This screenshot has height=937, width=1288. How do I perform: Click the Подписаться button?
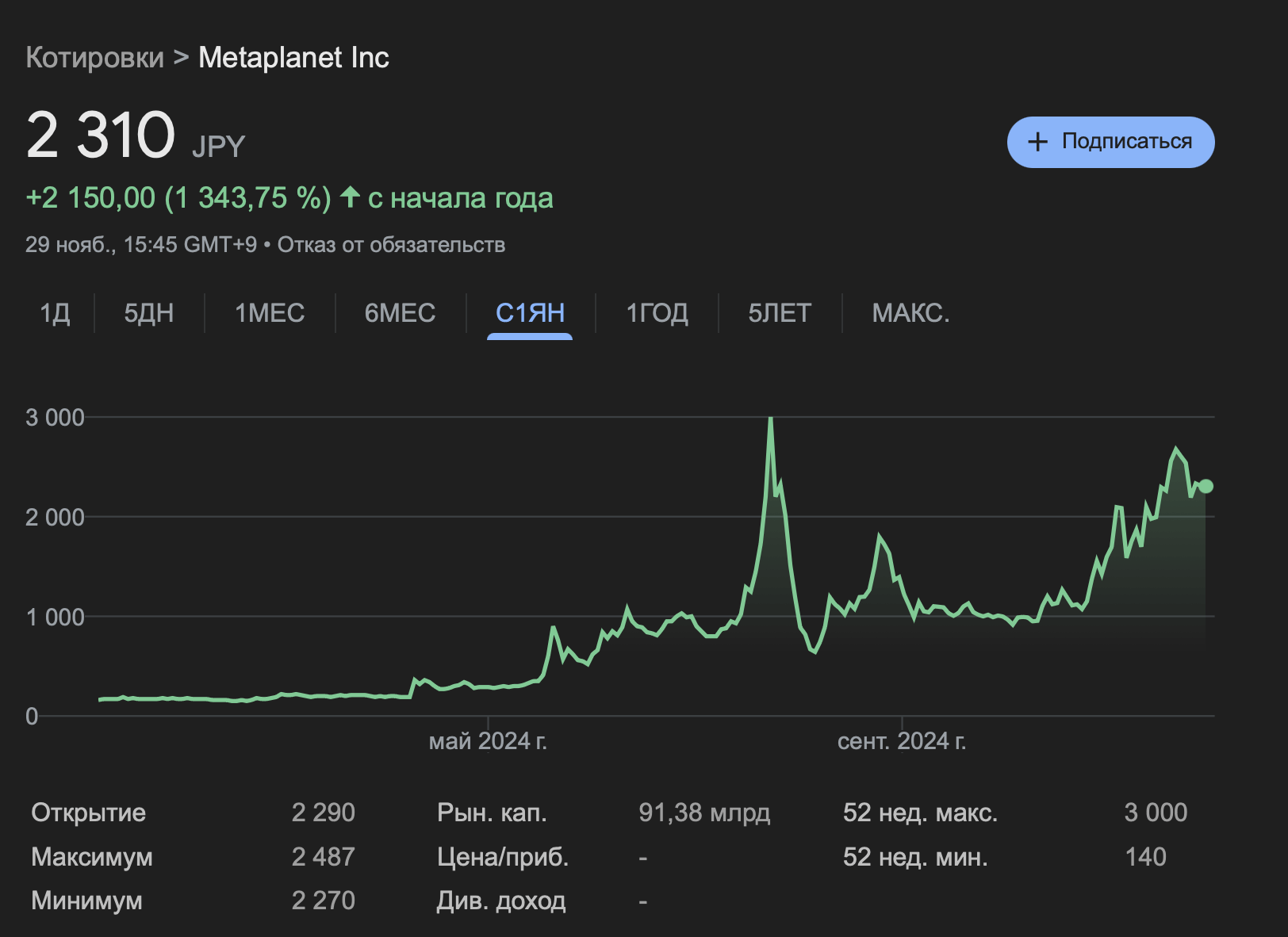(1110, 142)
